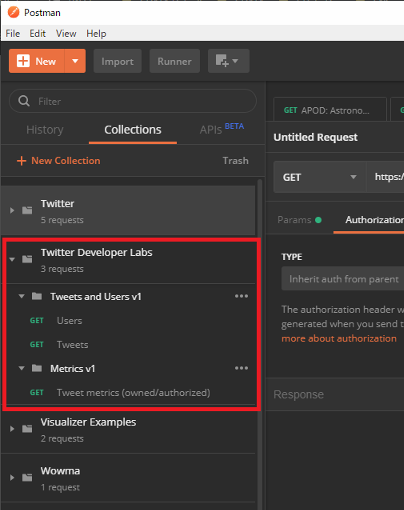Open the Inherit auth from parent type dropdown
The width and height of the screenshot is (404, 510).
pos(343,278)
